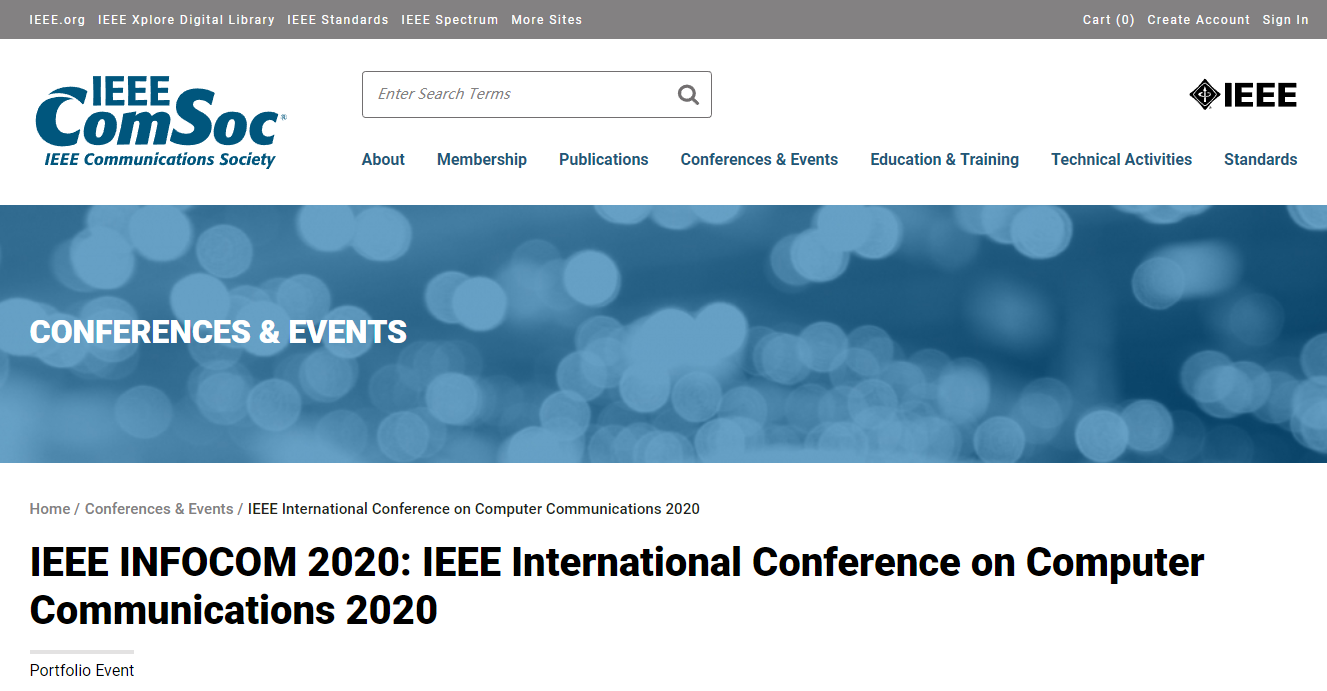Viewport: 1327px width, 691px height.
Task: Expand the Technical Activities menu
Action: 1121,159
